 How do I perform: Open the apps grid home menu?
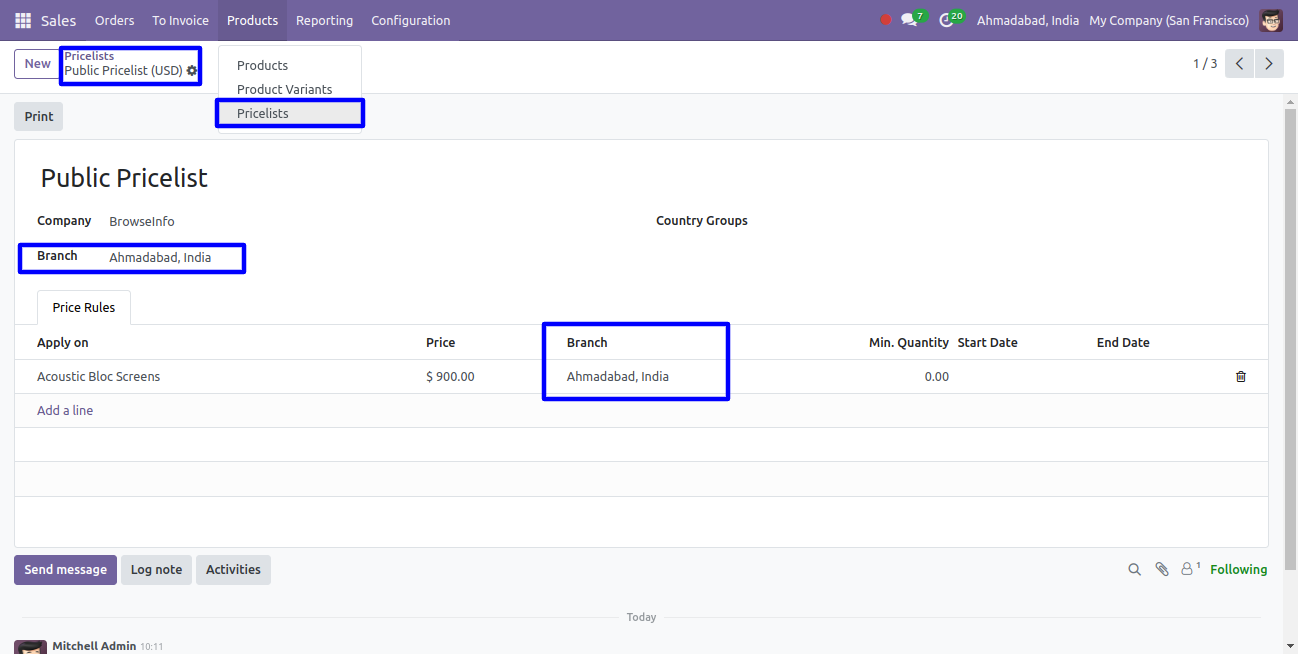[x=23, y=20]
